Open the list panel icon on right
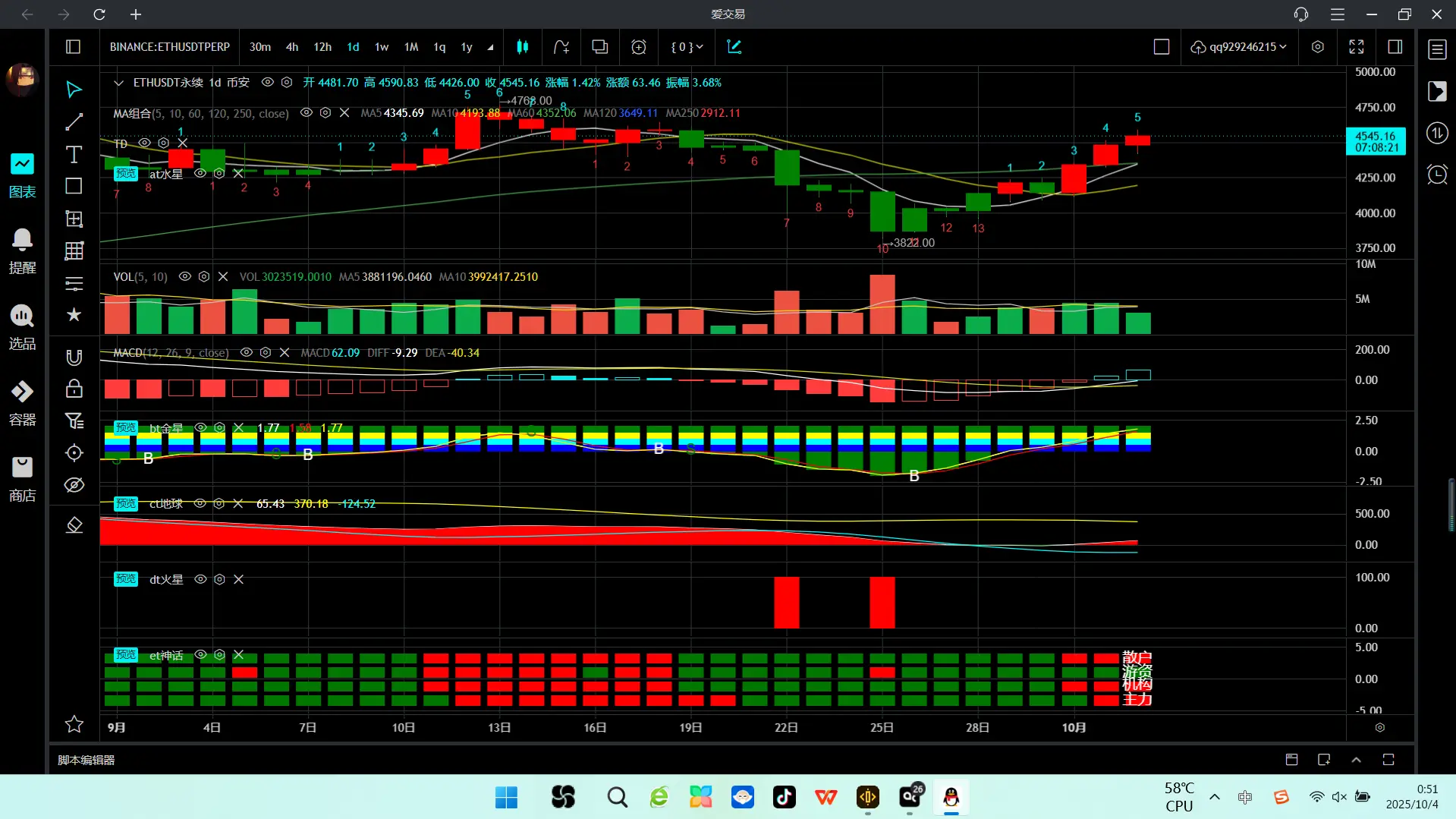The height and width of the screenshot is (819, 1456). point(1437,49)
